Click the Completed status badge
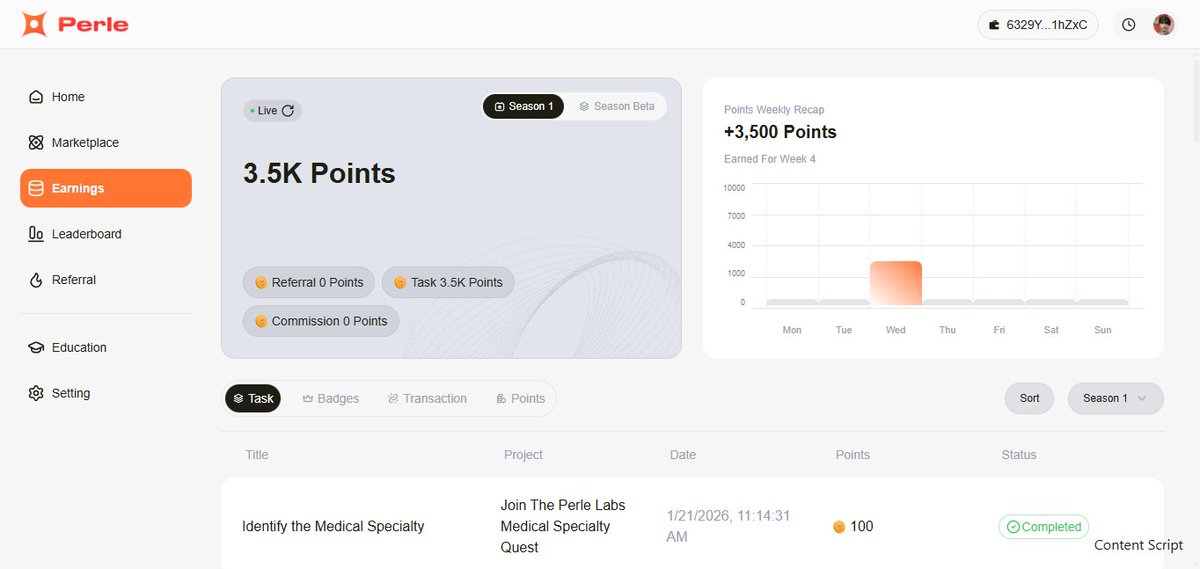 click(x=1043, y=527)
